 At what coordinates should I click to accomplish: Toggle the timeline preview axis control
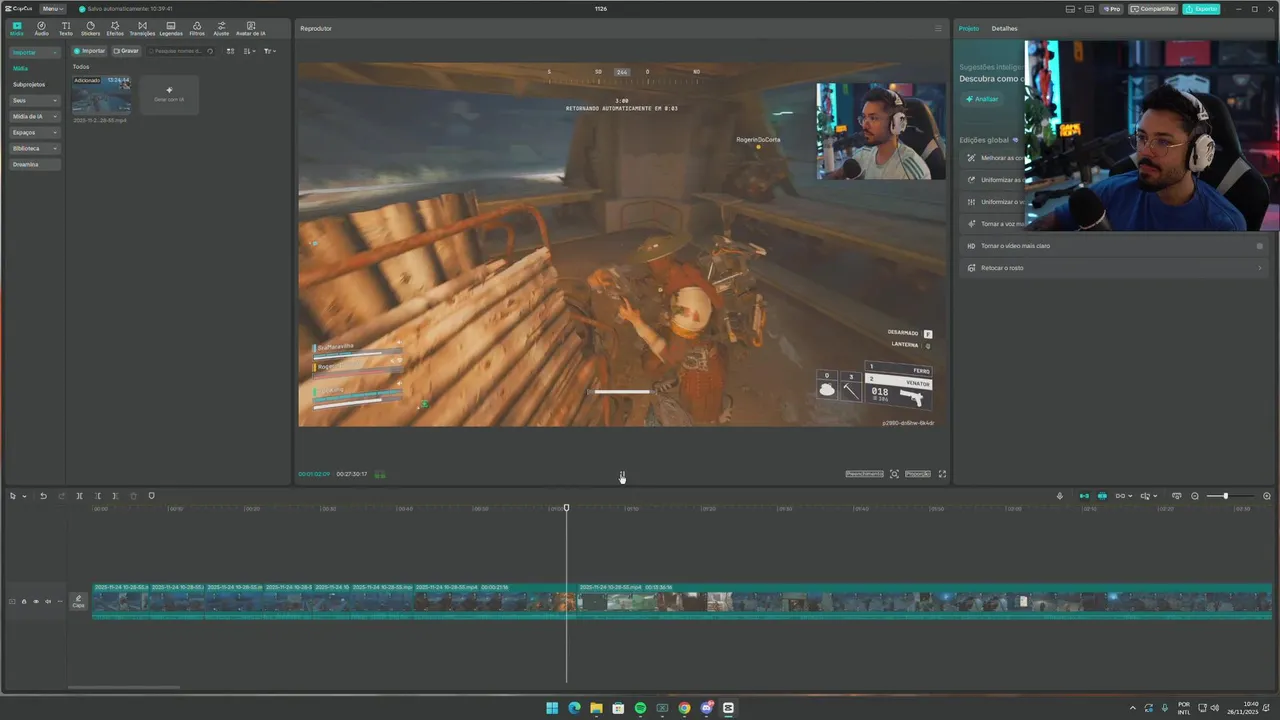point(1147,496)
